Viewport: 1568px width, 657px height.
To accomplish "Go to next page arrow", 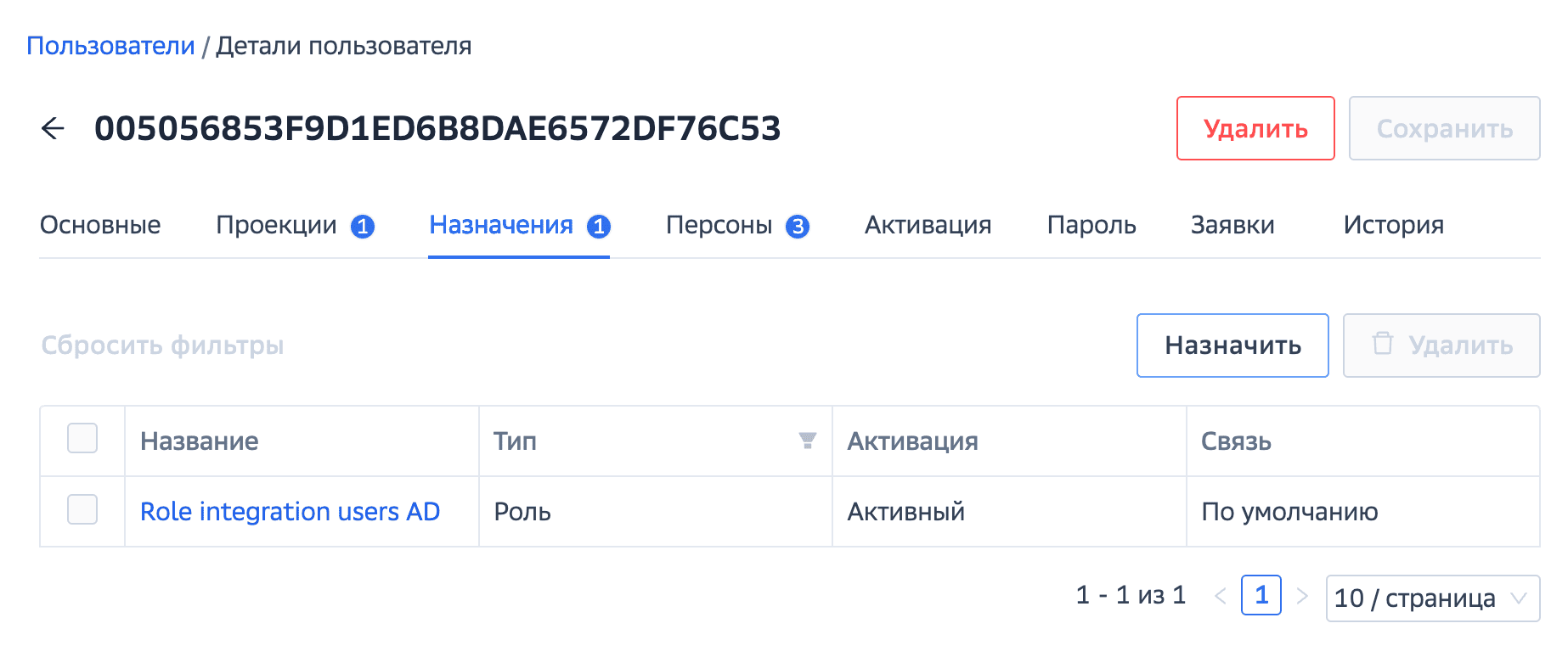I will 1302,597.
